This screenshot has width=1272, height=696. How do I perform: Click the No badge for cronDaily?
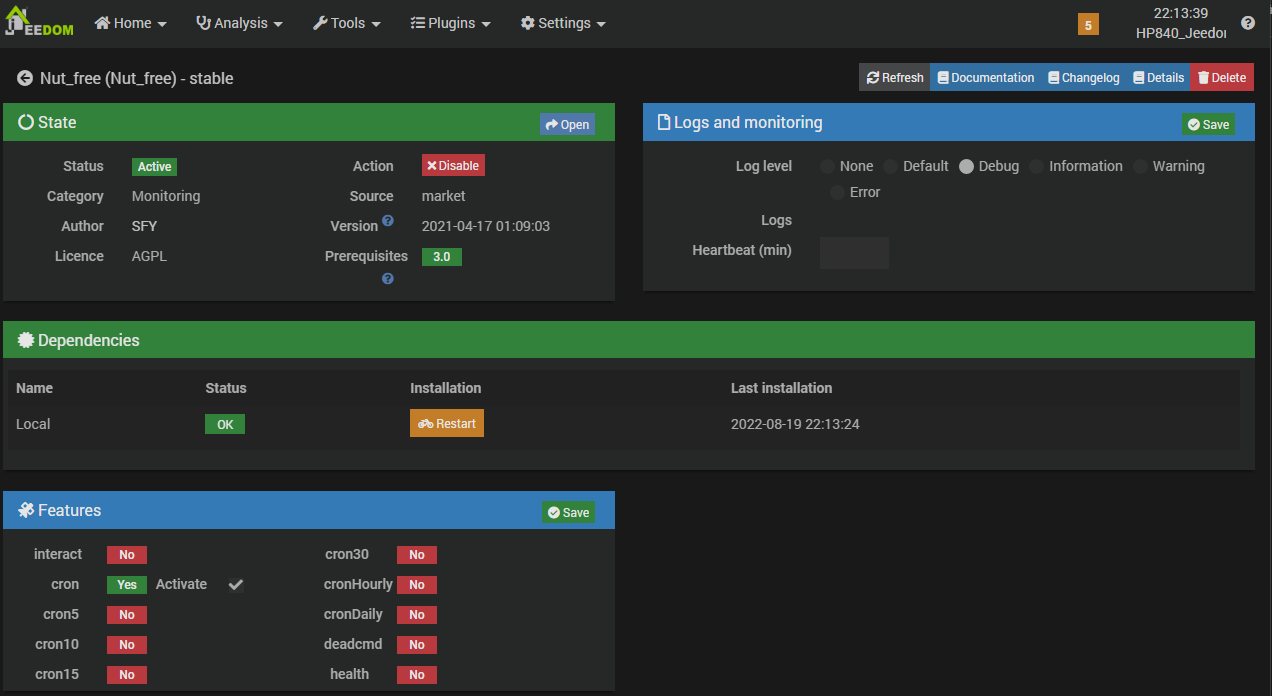point(417,615)
